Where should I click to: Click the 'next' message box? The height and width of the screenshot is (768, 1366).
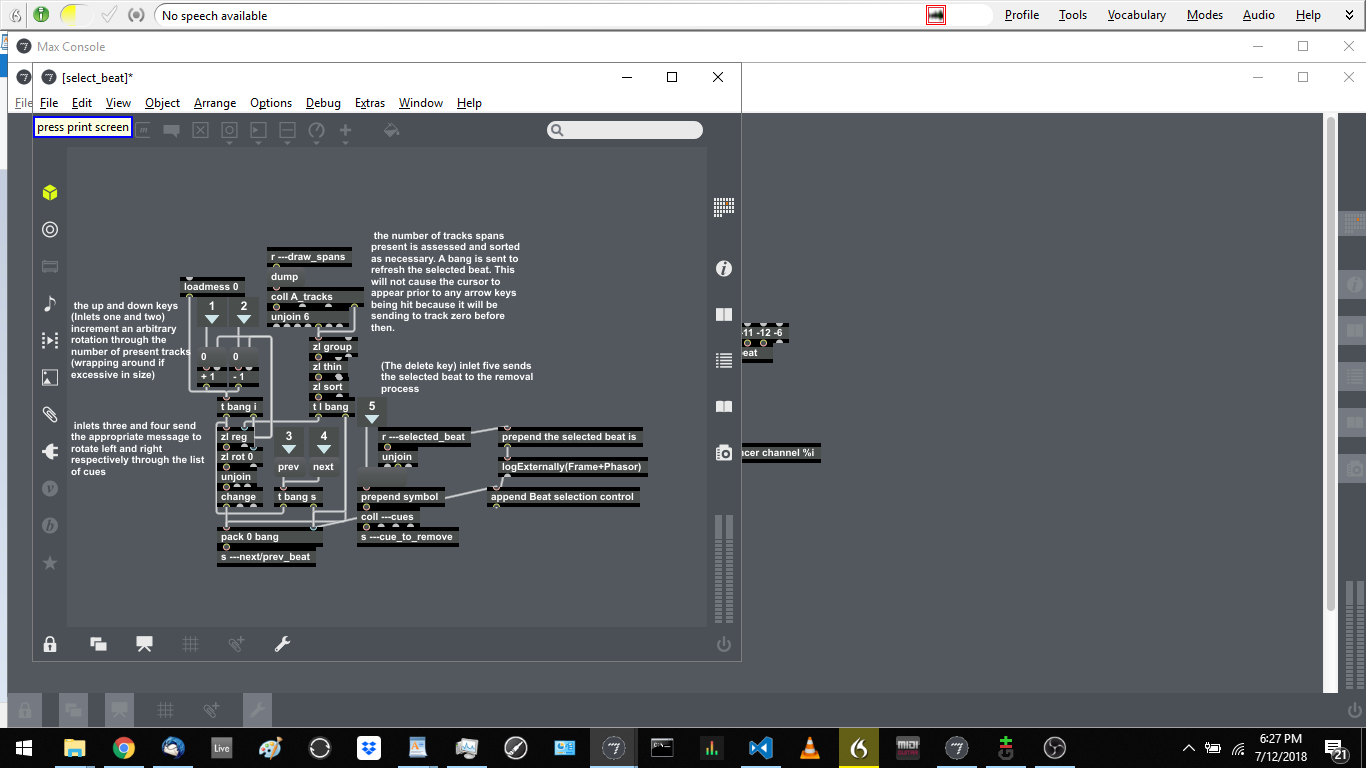[323, 467]
